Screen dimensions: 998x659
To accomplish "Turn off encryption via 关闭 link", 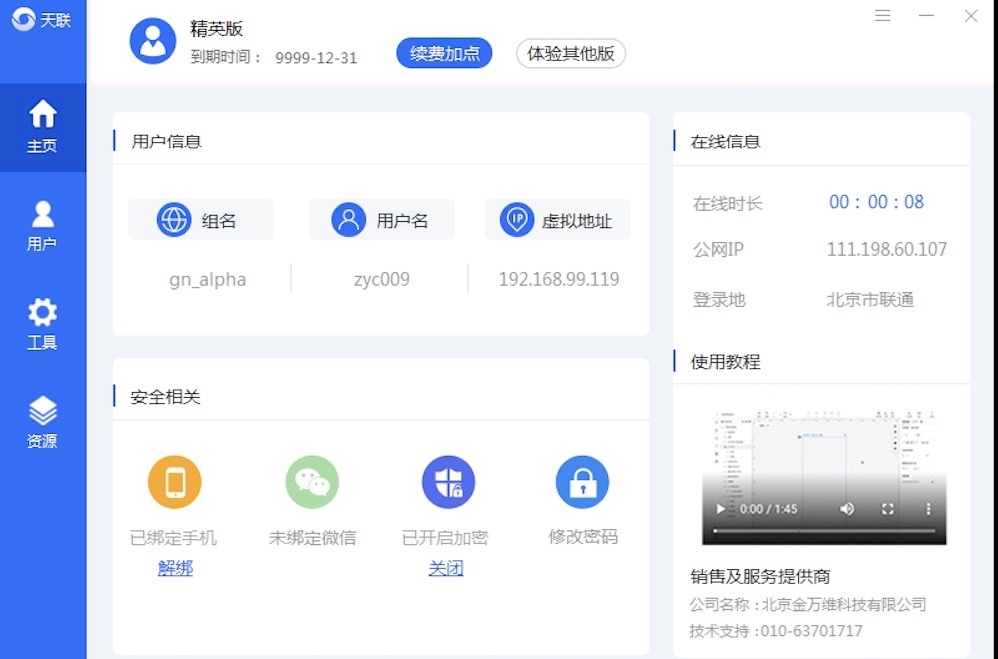I will tap(446, 568).
